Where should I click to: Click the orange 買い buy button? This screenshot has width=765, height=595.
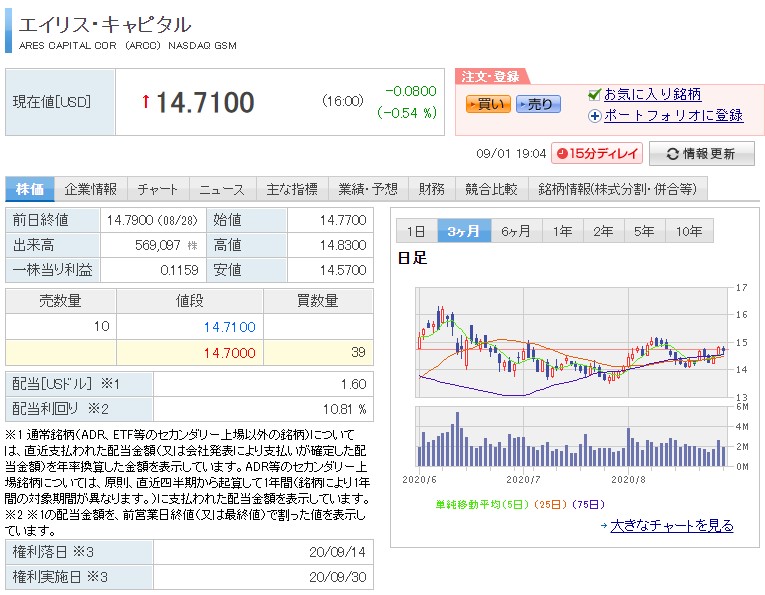coord(488,104)
